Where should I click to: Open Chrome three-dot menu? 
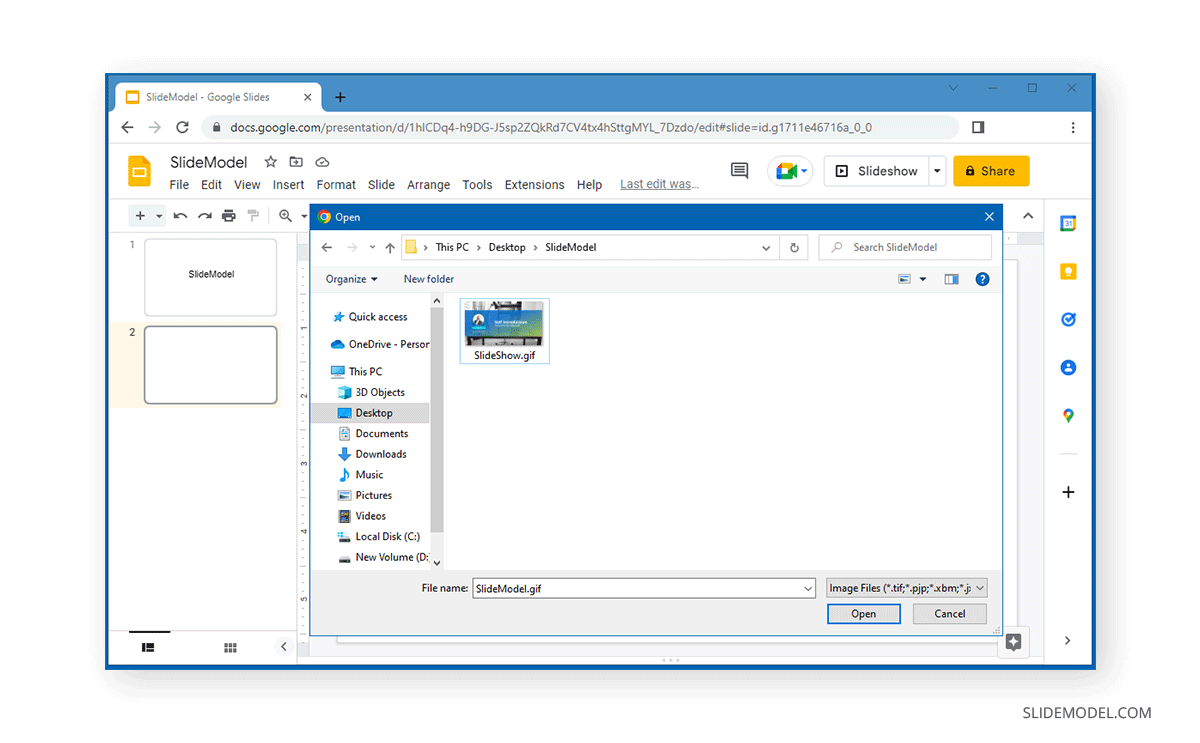(x=1073, y=127)
